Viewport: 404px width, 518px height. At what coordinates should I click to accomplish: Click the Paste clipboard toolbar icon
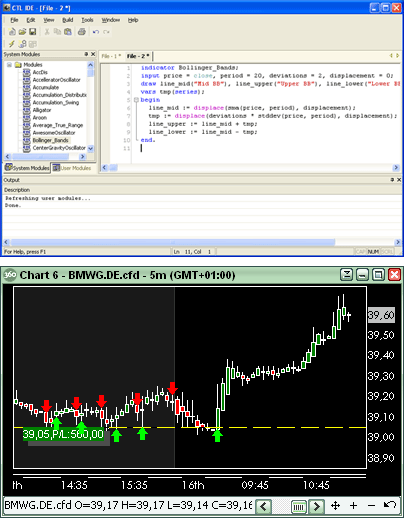68,32
